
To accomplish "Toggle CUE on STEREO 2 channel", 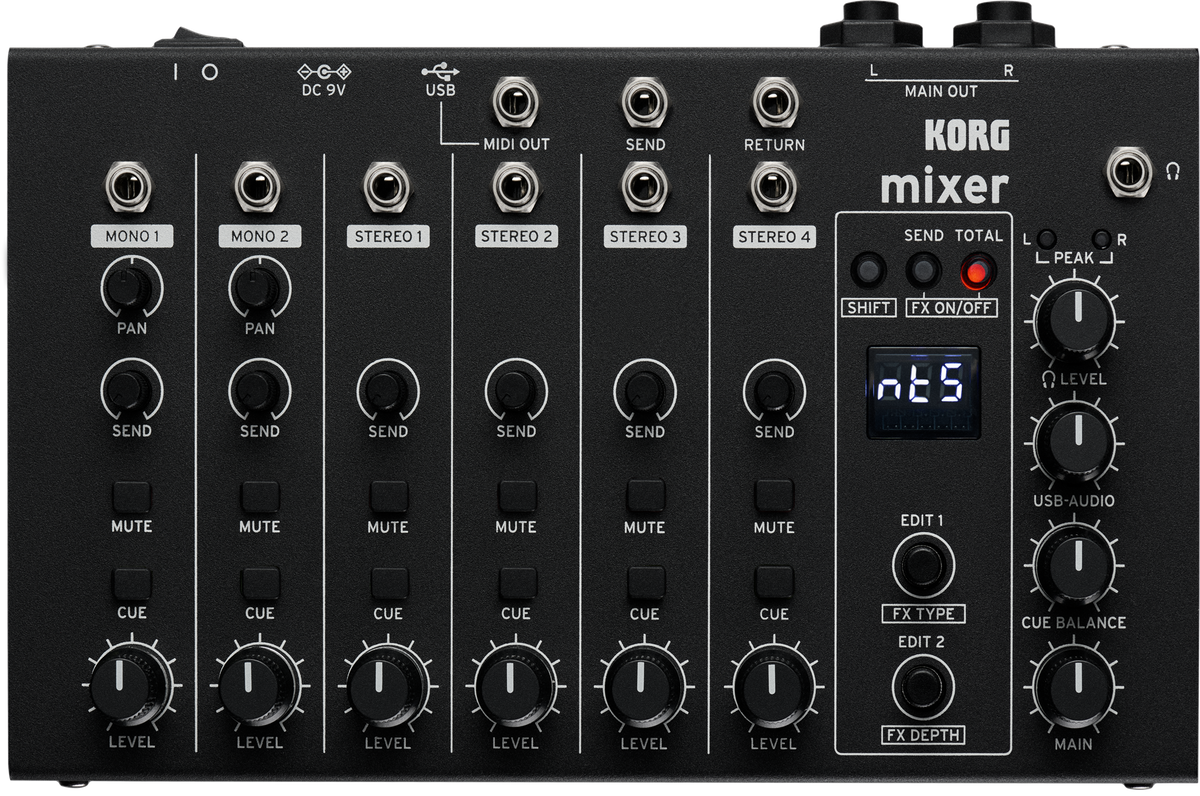I will coord(516,584).
